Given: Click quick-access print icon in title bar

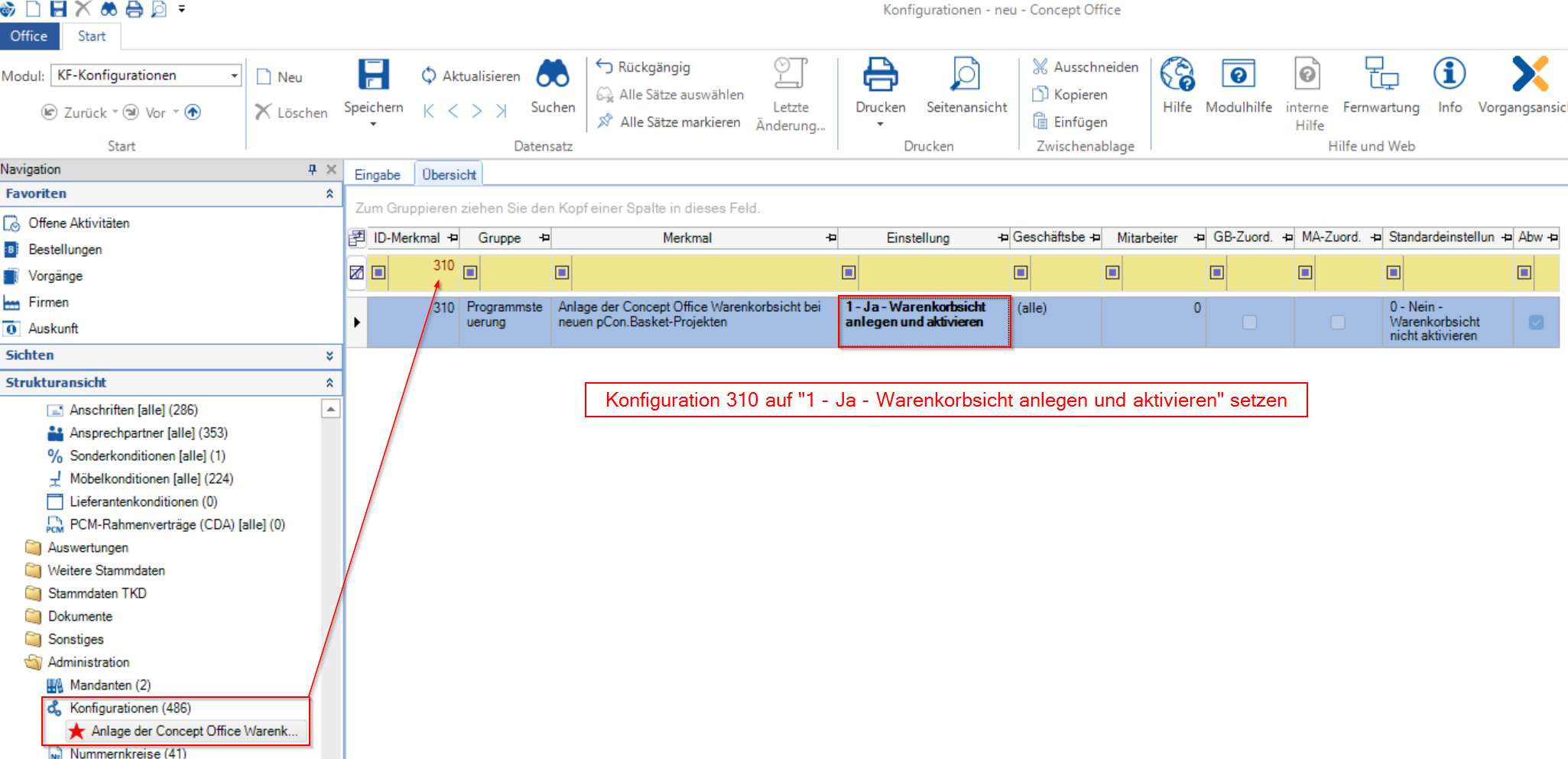Looking at the screenshot, I should [x=134, y=9].
